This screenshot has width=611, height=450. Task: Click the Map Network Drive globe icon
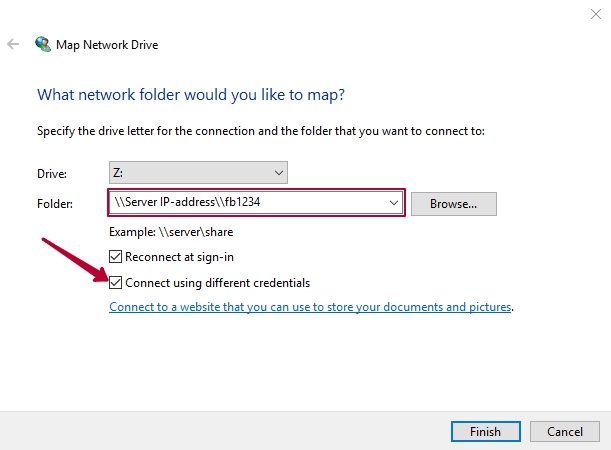[42, 44]
